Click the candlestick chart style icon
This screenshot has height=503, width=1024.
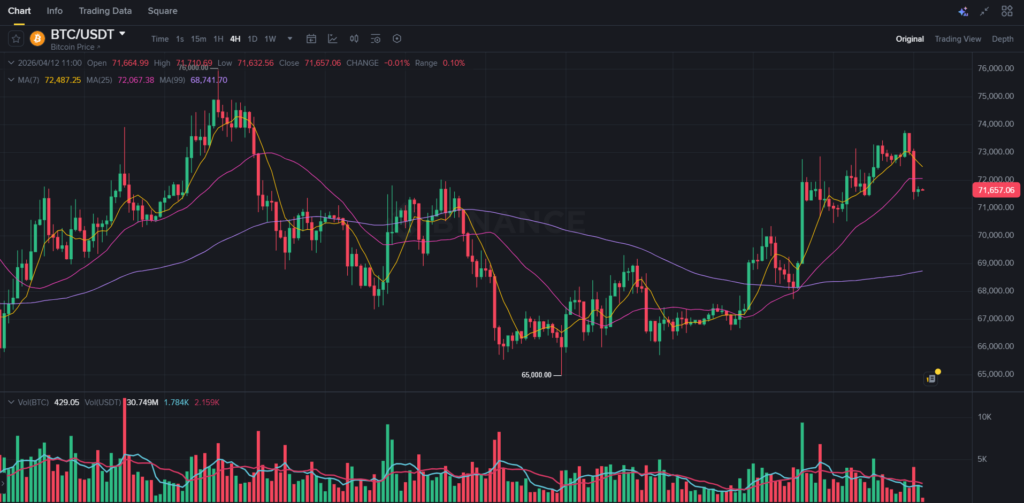354,39
